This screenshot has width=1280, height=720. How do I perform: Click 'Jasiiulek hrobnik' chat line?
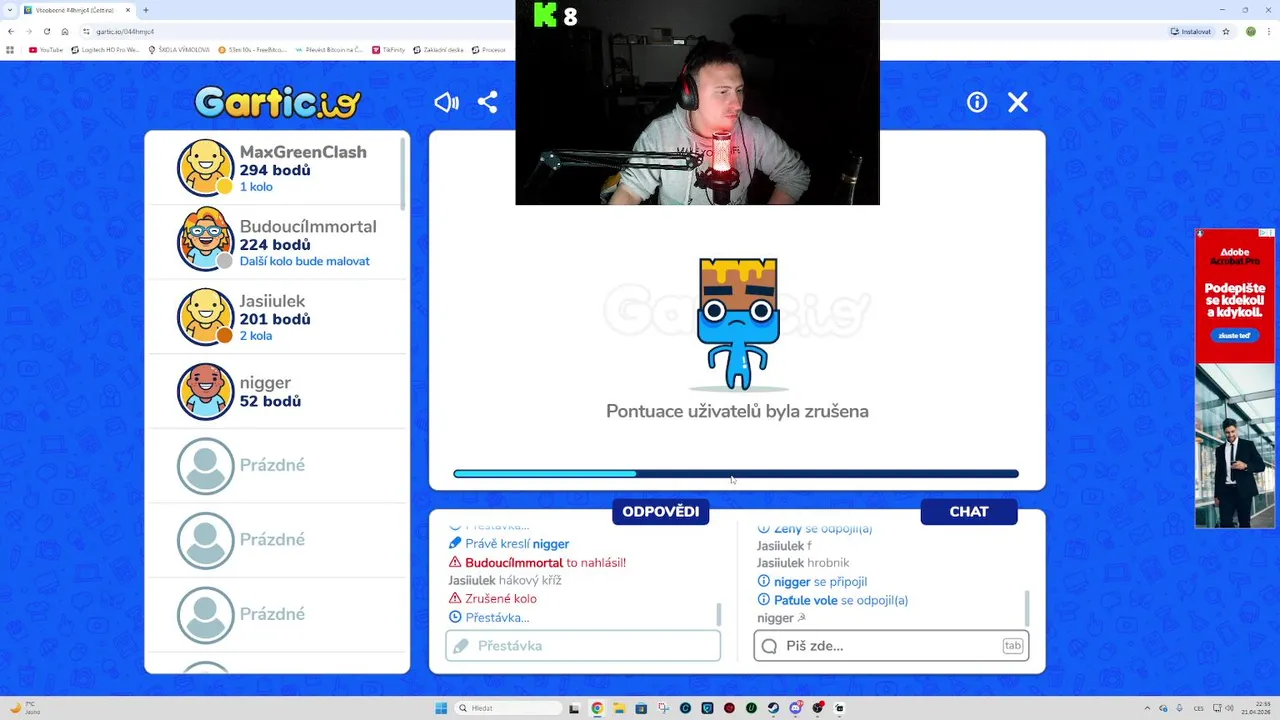coord(803,563)
